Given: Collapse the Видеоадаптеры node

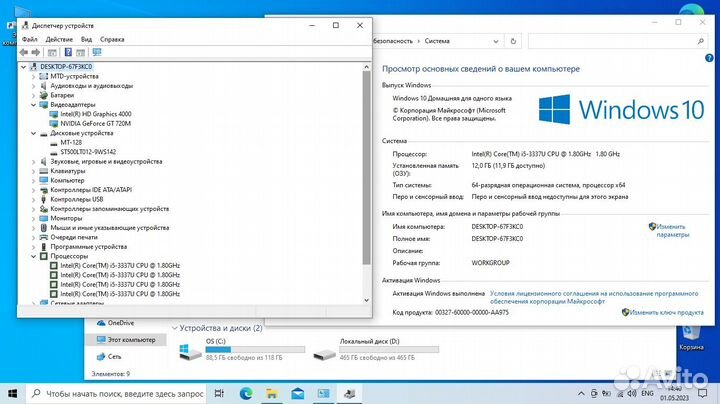Looking at the screenshot, I should click(34, 105).
